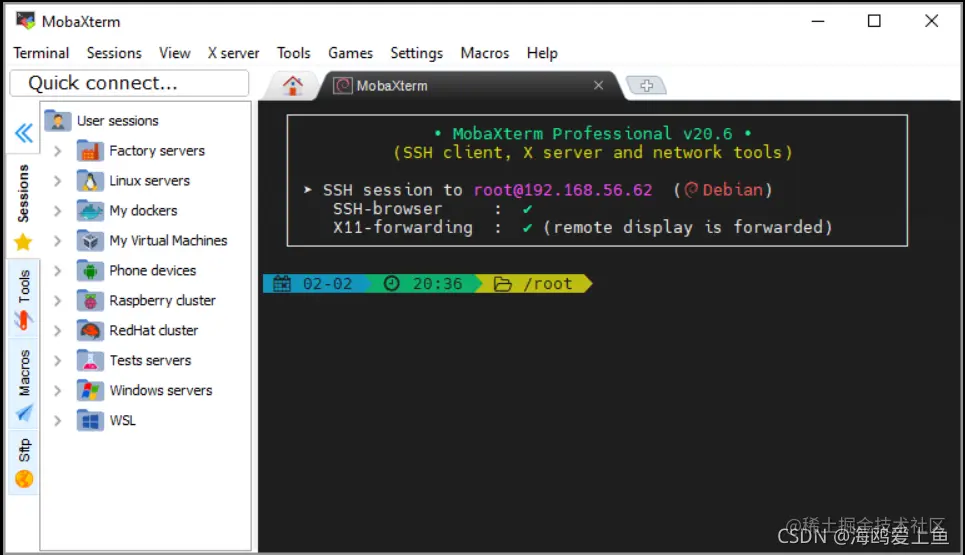The width and height of the screenshot is (965, 555).
Task: Expand the My dockers folder
Action: [x=57, y=210]
